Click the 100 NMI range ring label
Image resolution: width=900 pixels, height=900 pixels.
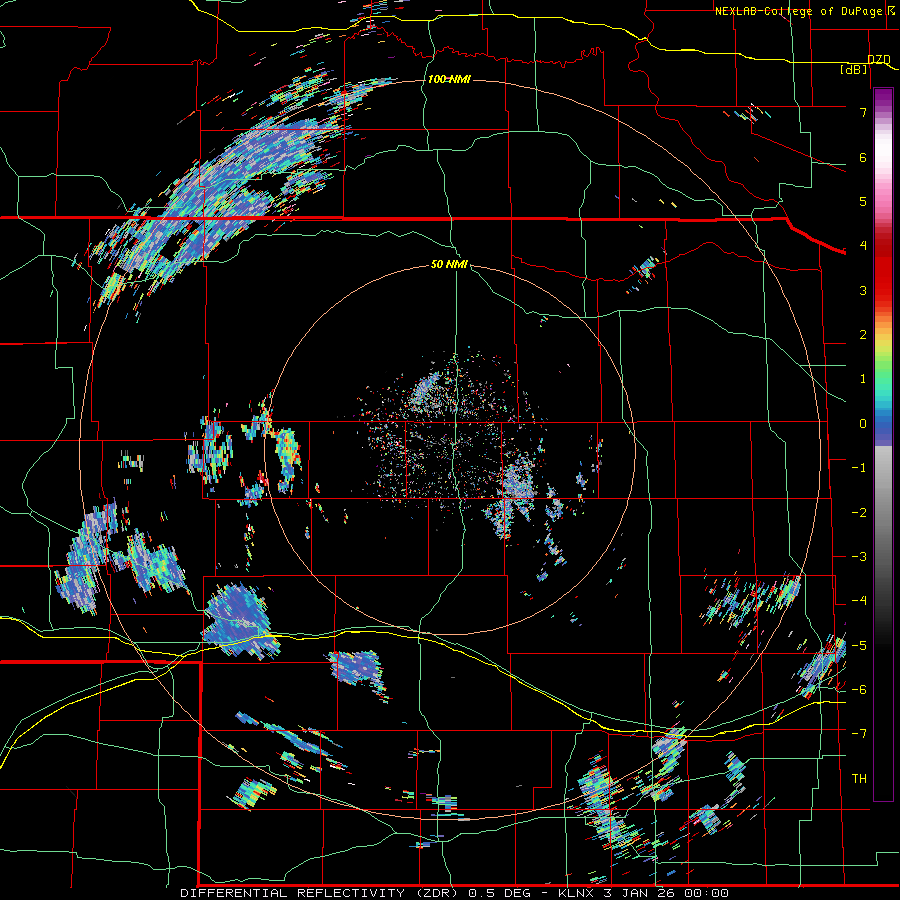pos(449,79)
